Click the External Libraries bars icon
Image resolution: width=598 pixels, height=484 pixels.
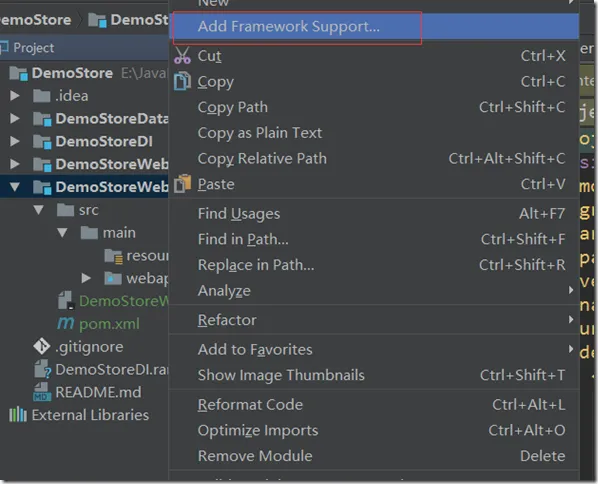tap(18, 415)
